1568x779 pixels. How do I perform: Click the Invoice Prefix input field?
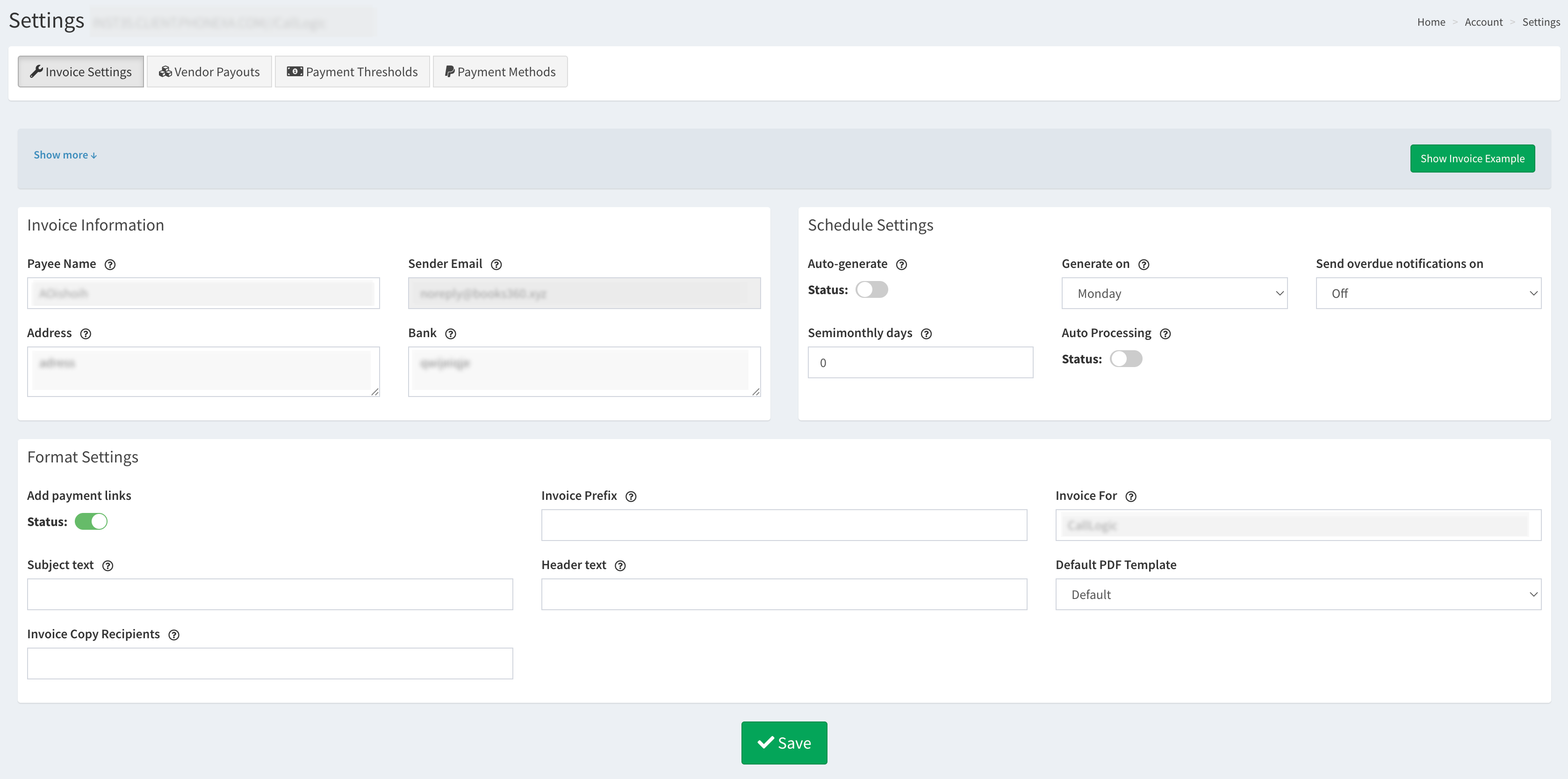784,525
